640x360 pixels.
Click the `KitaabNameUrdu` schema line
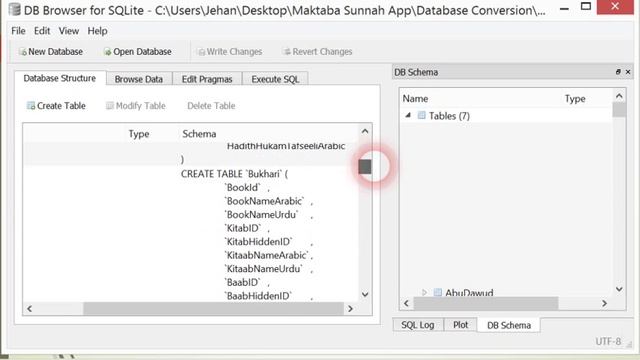(x=268, y=269)
